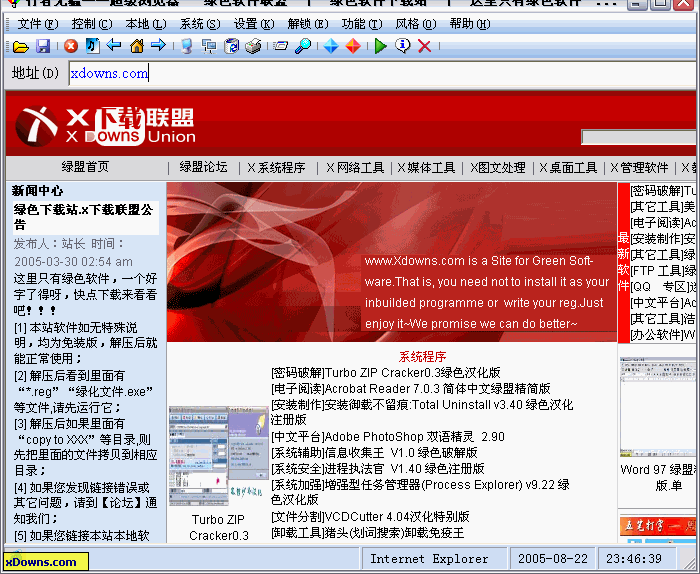Click the green play triangle icon
The height and width of the screenshot is (574, 700).
coord(380,46)
